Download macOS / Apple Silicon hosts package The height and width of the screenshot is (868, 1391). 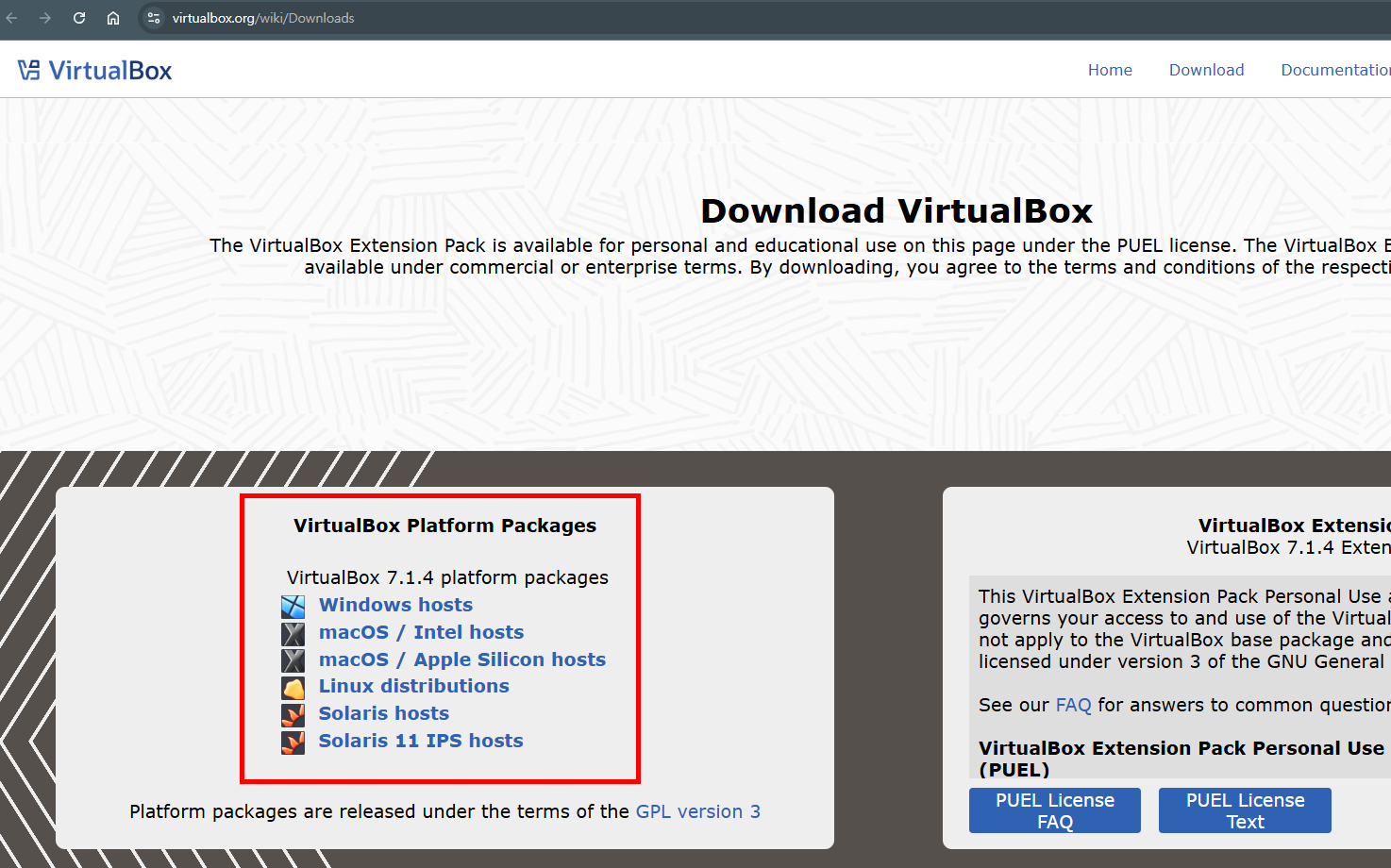pyautogui.click(x=462, y=659)
